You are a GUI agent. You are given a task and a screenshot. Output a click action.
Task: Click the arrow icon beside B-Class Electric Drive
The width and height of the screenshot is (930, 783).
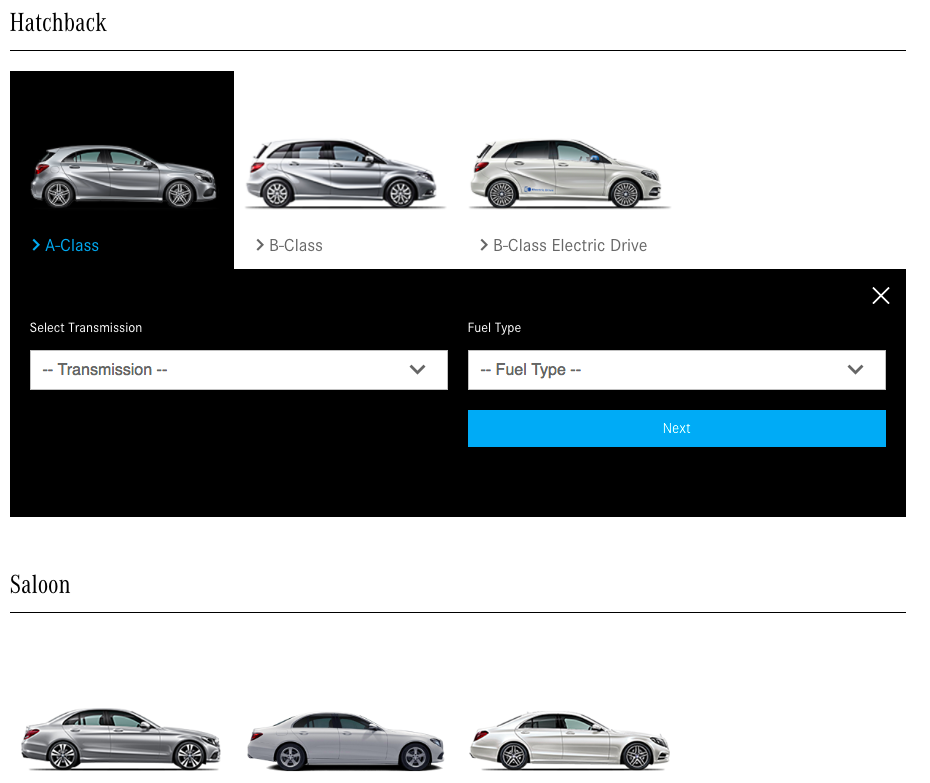pyautogui.click(x=484, y=245)
